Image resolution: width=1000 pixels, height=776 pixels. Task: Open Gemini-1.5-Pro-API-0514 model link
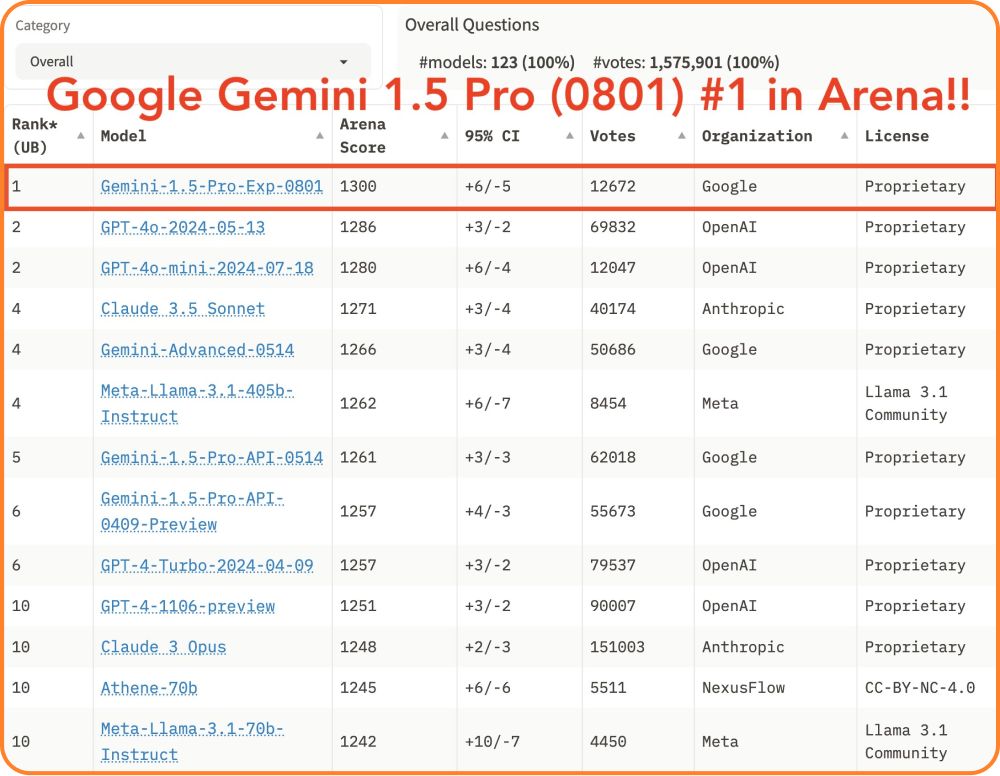pos(212,457)
